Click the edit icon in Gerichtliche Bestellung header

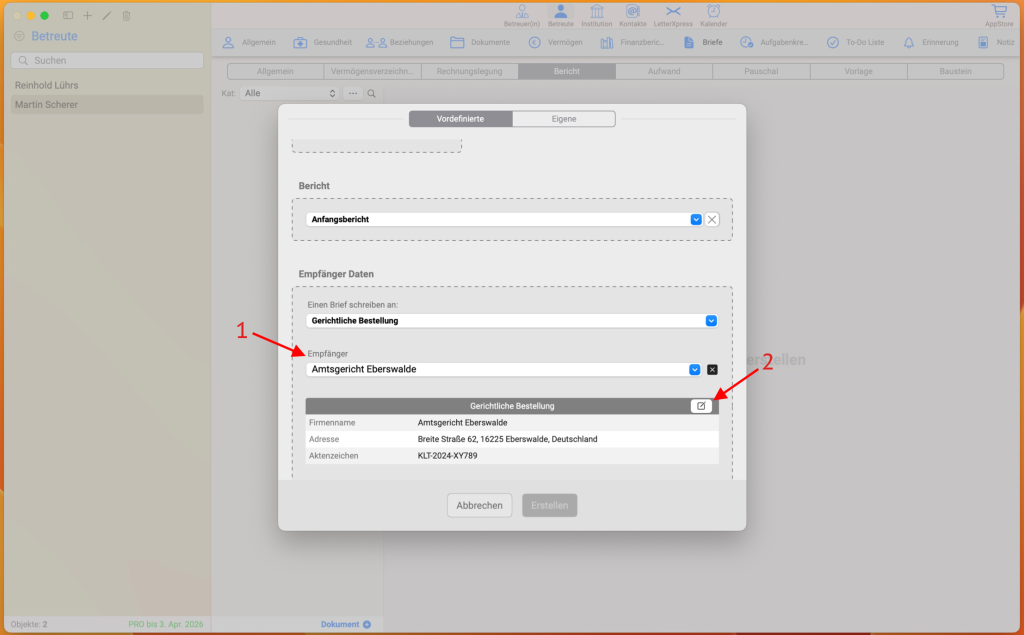pos(701,406)
